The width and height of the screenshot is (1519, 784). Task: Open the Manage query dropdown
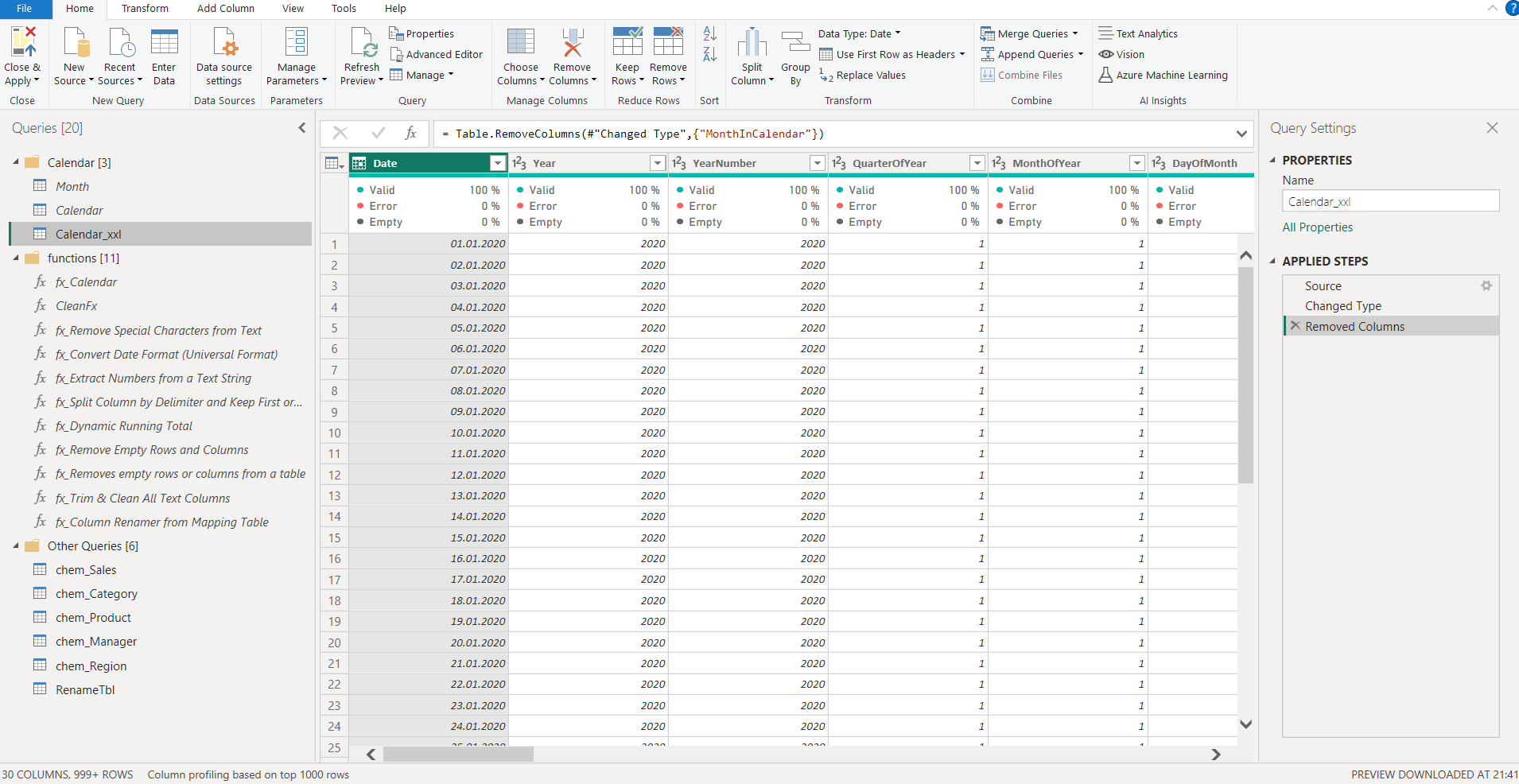point(422,75)
